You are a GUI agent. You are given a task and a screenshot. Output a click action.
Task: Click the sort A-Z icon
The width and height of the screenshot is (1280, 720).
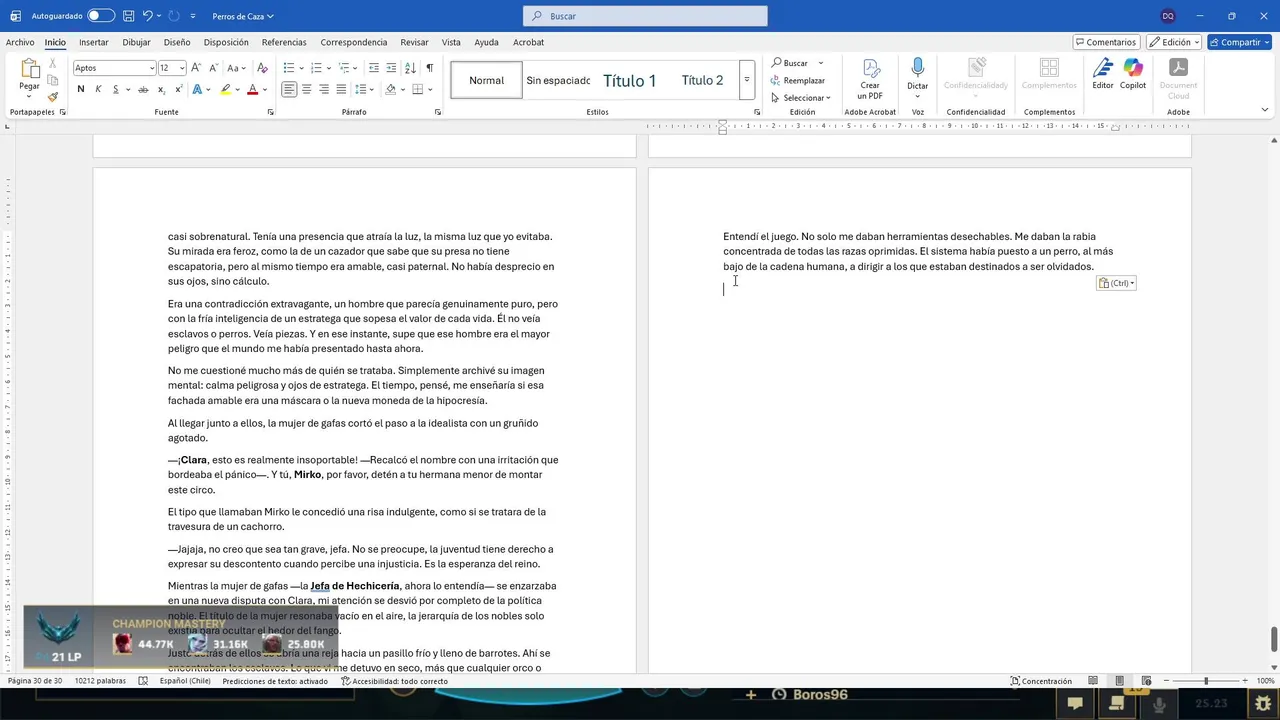point(410,68)
